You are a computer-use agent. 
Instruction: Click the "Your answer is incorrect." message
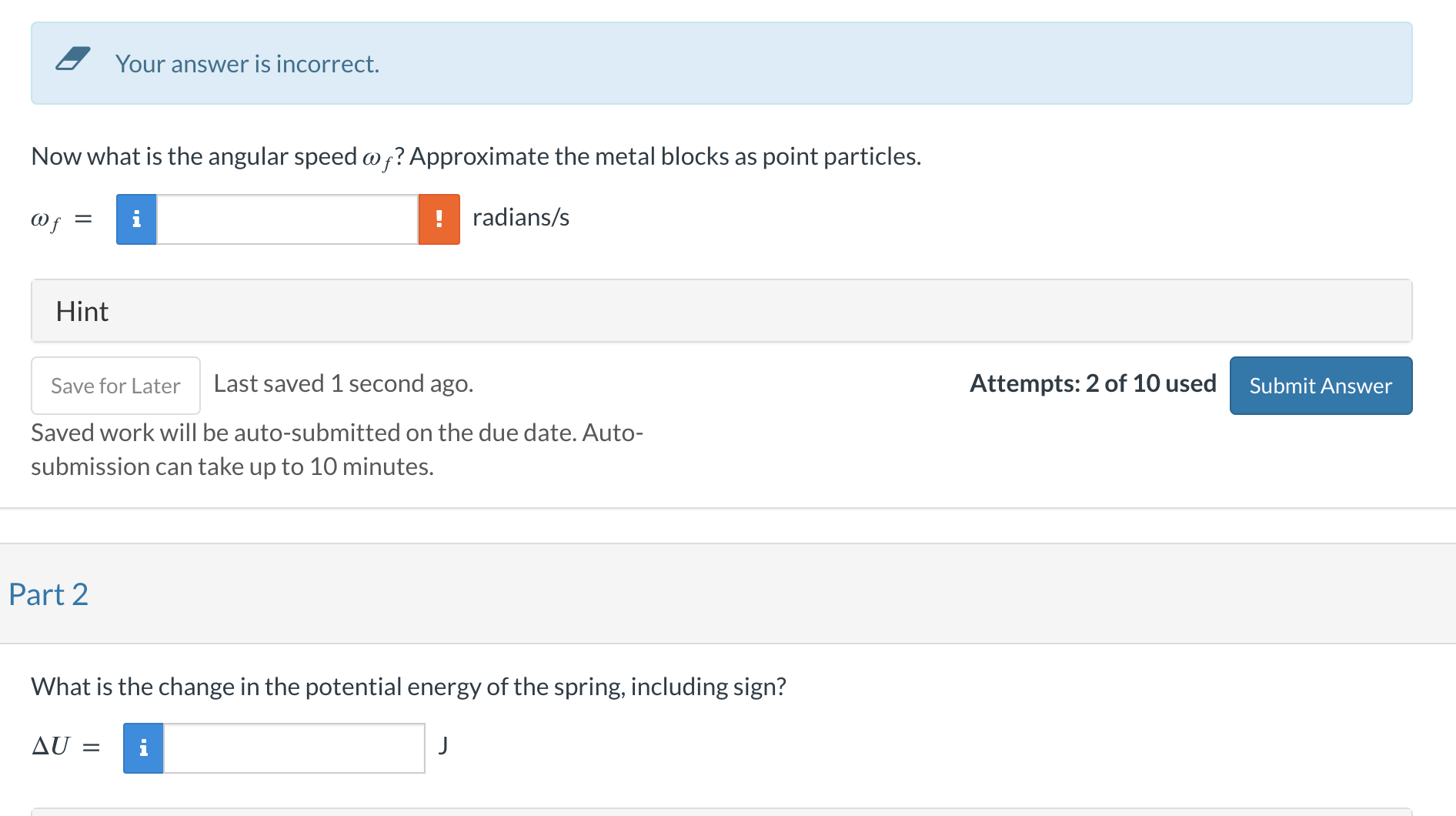point(247,64)
